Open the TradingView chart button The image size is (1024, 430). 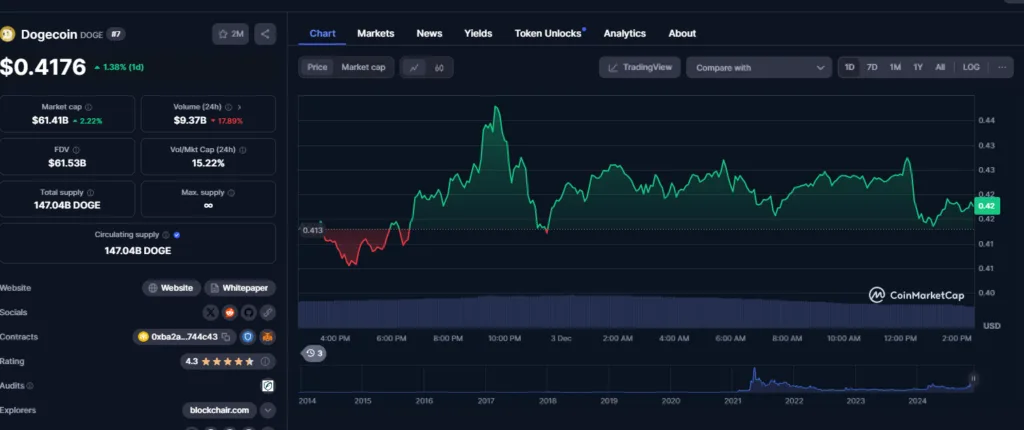point(640,67)
